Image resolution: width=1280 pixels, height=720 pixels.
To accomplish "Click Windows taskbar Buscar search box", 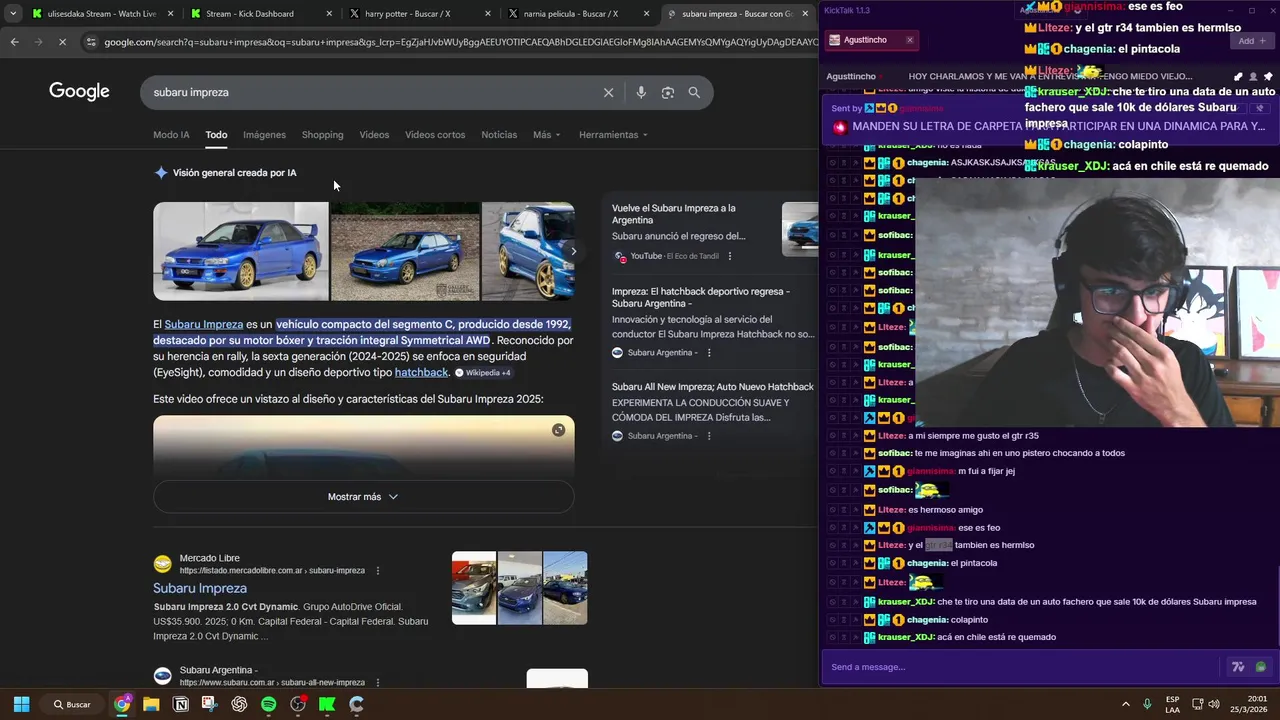I will (x=71, y=704).
